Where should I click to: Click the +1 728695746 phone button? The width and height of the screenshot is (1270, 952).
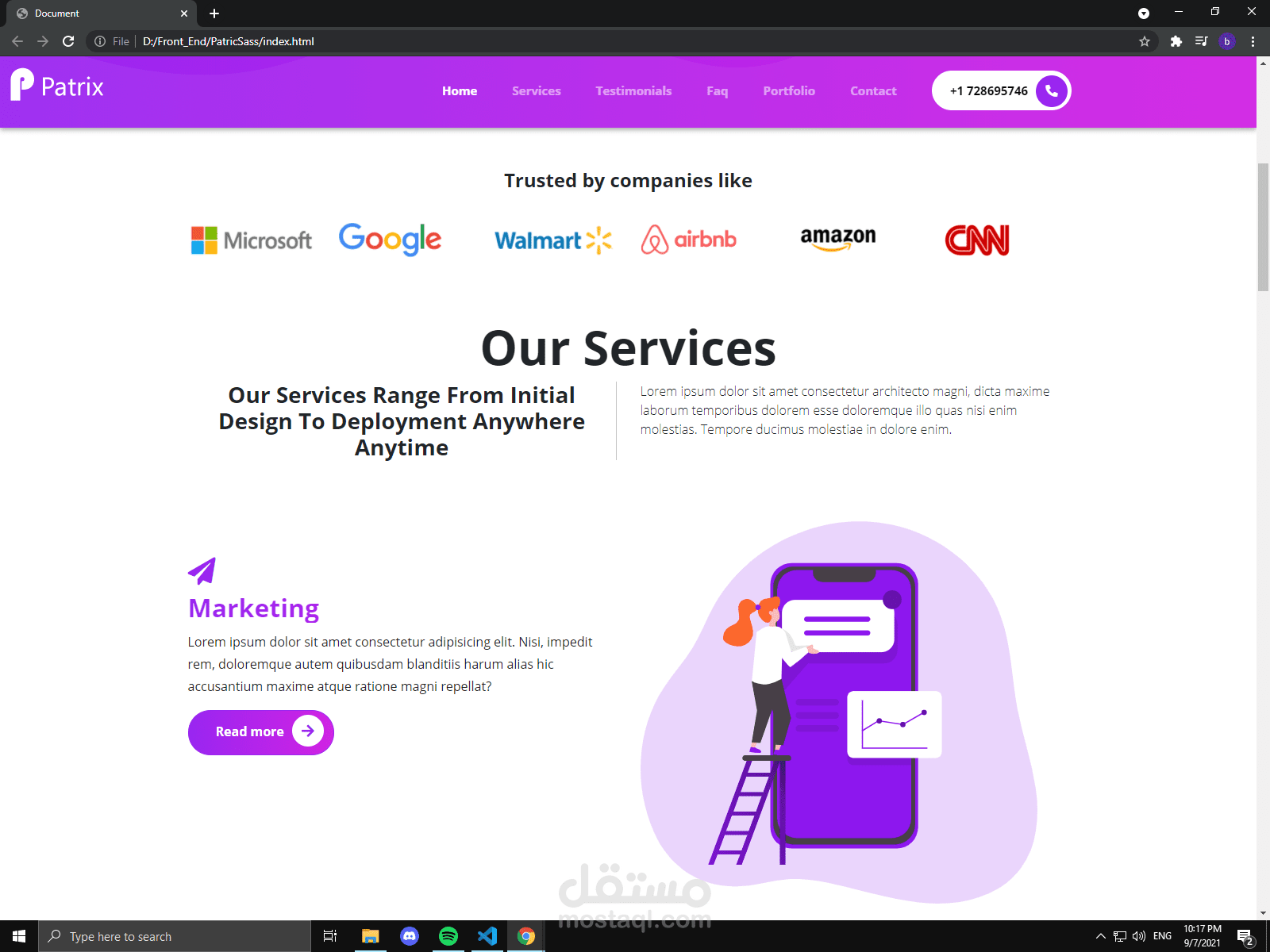click(x=1002, y=90)
